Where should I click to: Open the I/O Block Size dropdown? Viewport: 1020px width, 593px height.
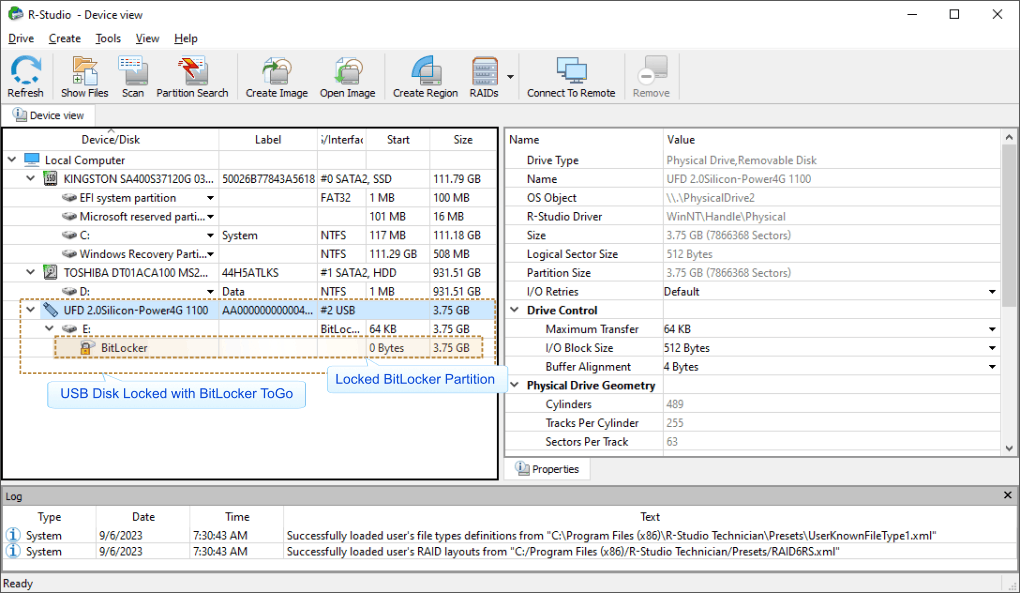click(992, 349)
